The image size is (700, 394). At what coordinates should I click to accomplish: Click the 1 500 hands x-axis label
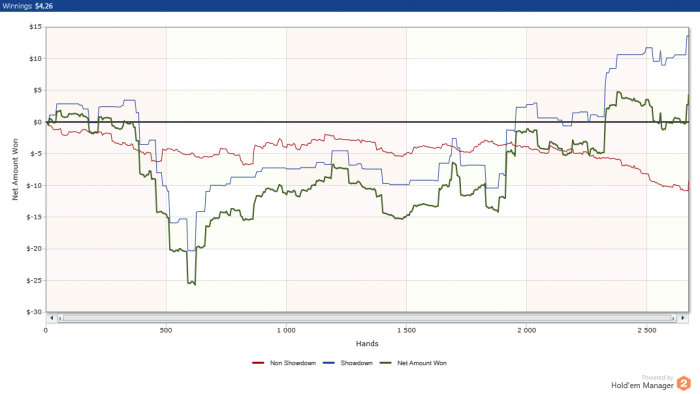tap(406, 331)
